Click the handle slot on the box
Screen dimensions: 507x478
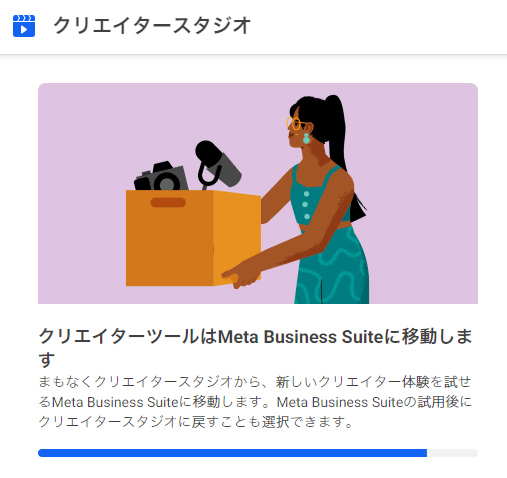tap(168, 202)
